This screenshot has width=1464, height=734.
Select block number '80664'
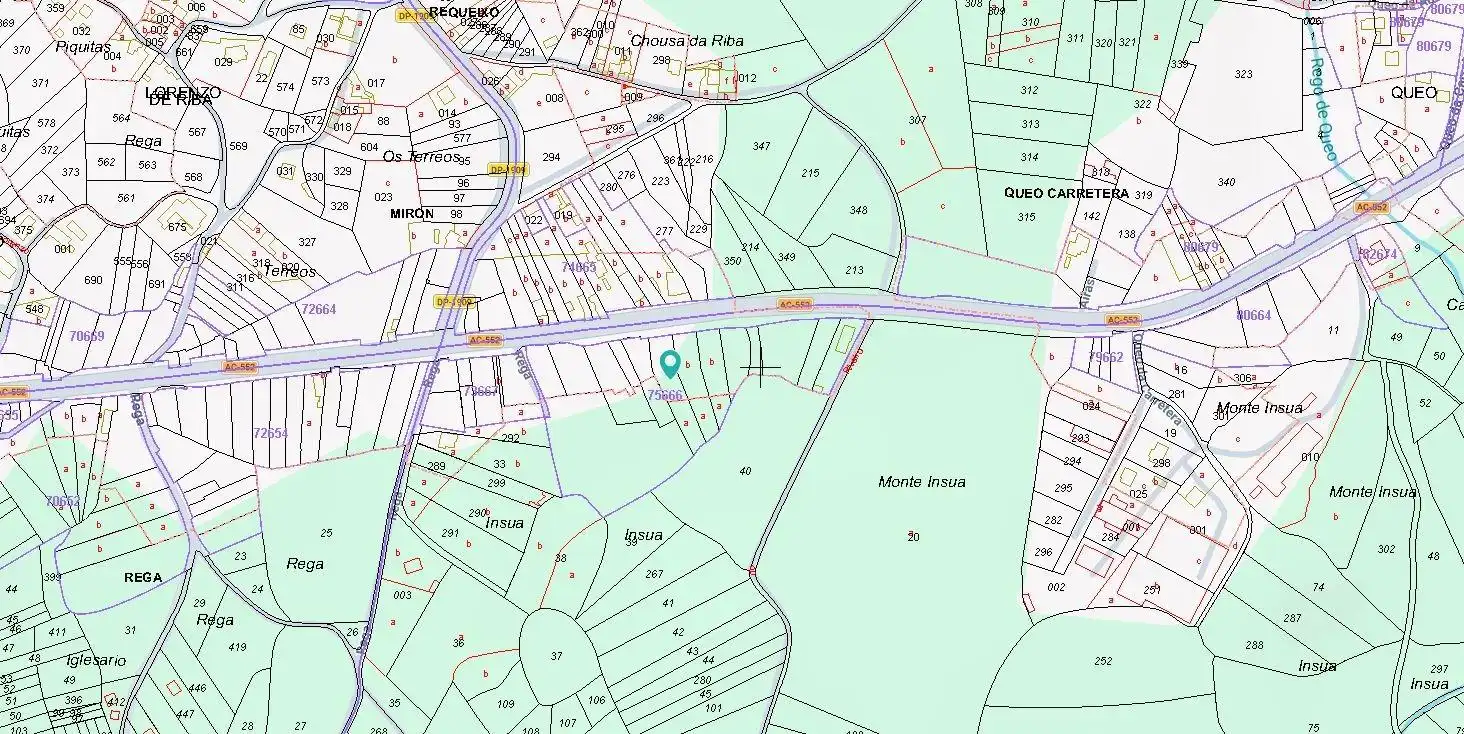tap(1254, 315)
